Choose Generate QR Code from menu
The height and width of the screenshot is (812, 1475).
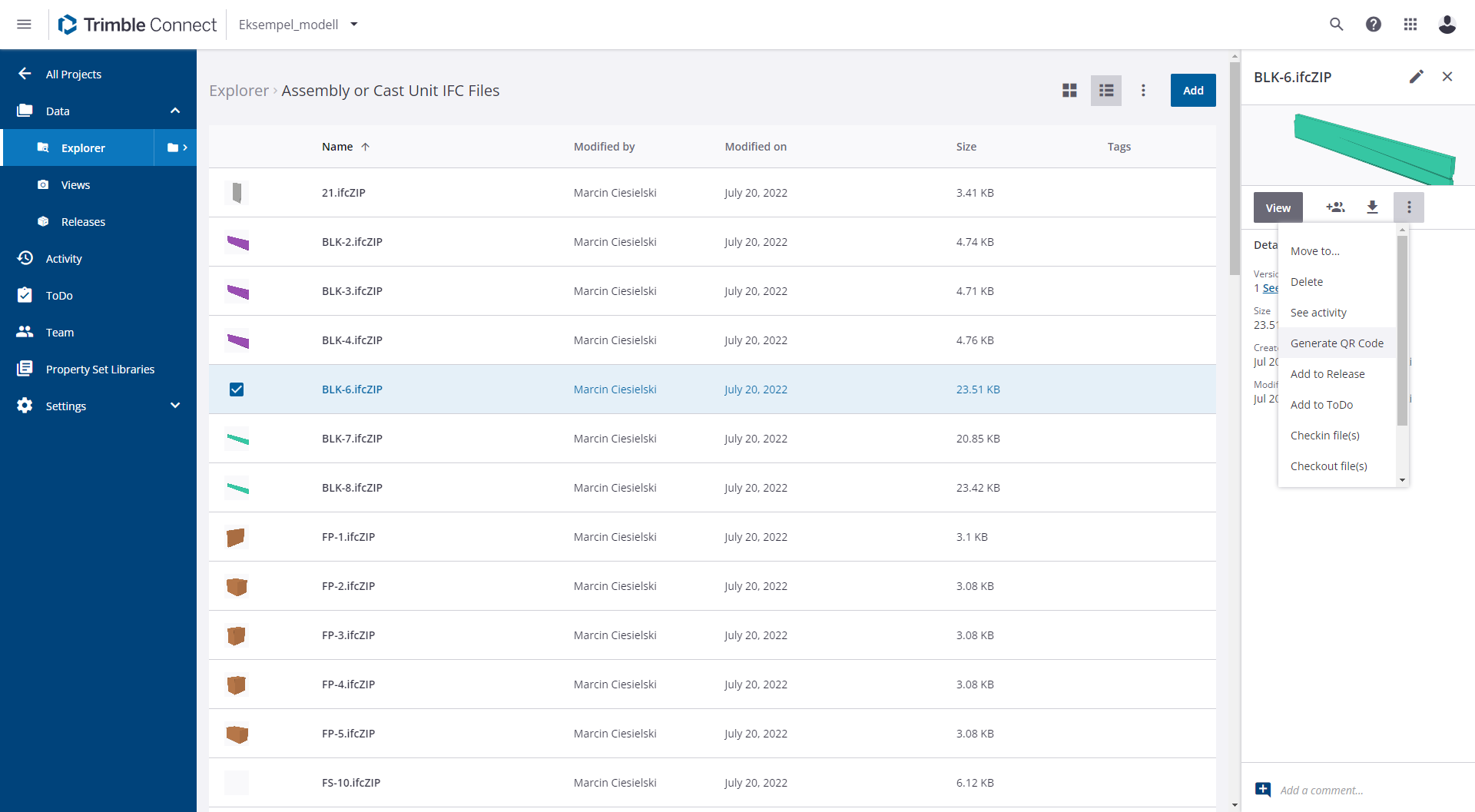tap(1337, 343)
